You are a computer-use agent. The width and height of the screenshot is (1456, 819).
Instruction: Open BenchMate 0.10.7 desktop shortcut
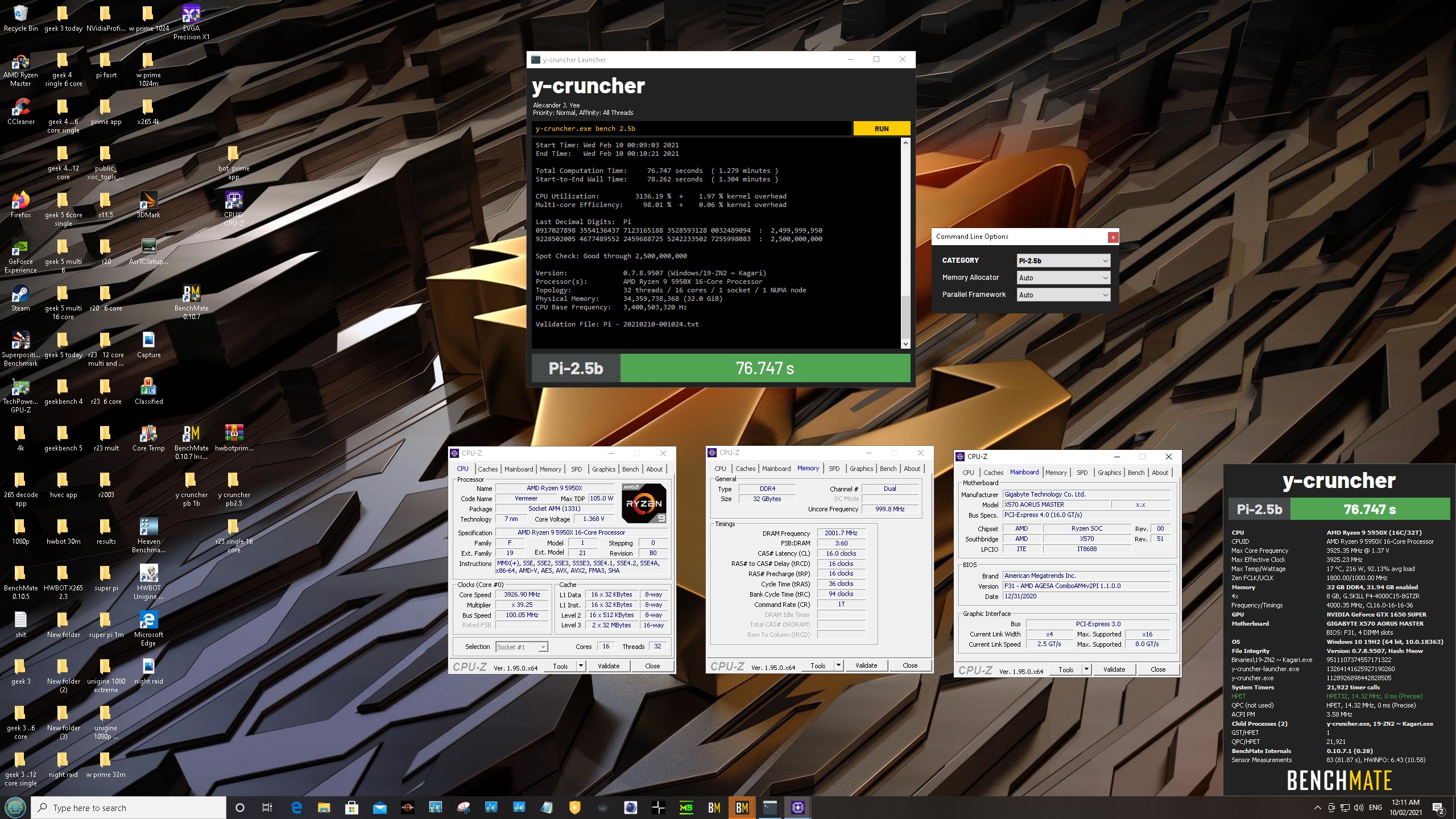pyautogui.click(x=191, y=301)
